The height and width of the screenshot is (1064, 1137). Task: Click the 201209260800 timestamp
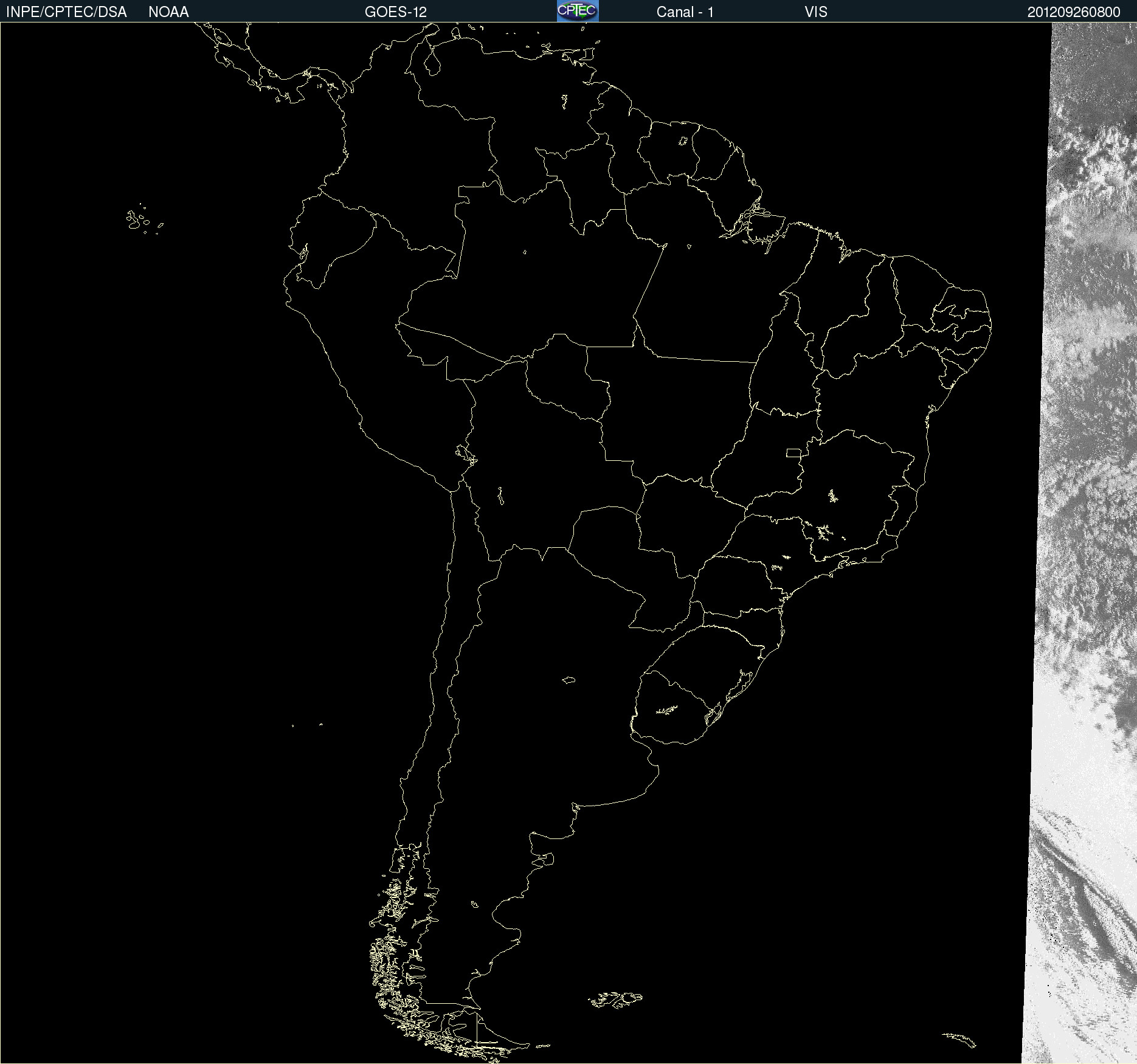point(1074,12)
